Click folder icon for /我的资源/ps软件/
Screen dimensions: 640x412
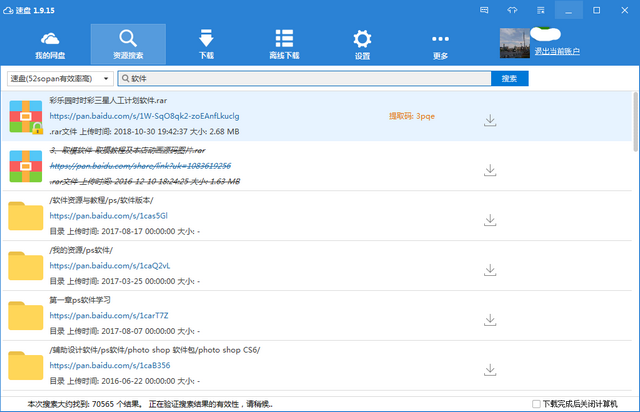click(x=26, y=266)
